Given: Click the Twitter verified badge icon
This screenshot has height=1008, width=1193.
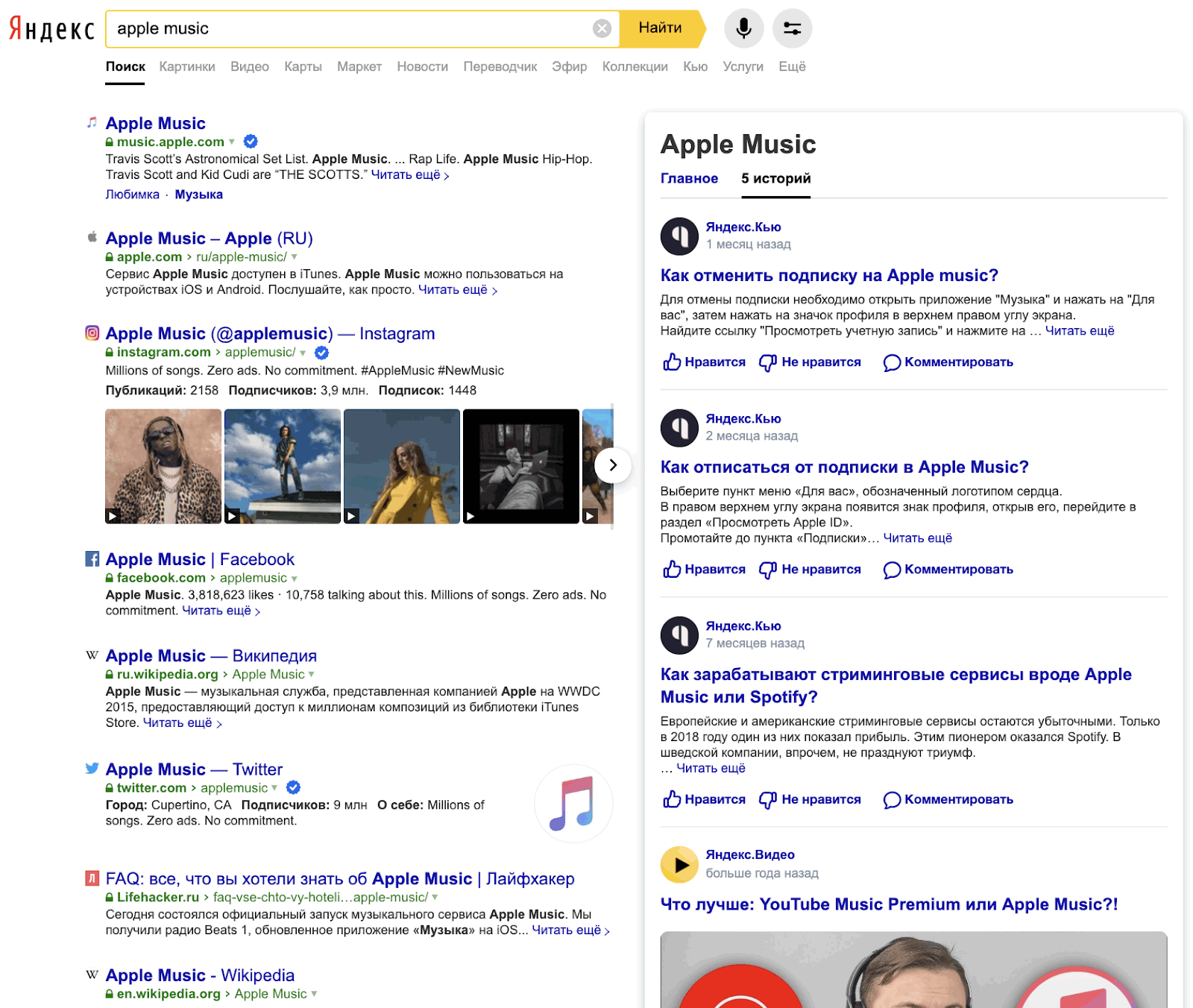Looking at the screenshot, I should click(x=294, y=787).
